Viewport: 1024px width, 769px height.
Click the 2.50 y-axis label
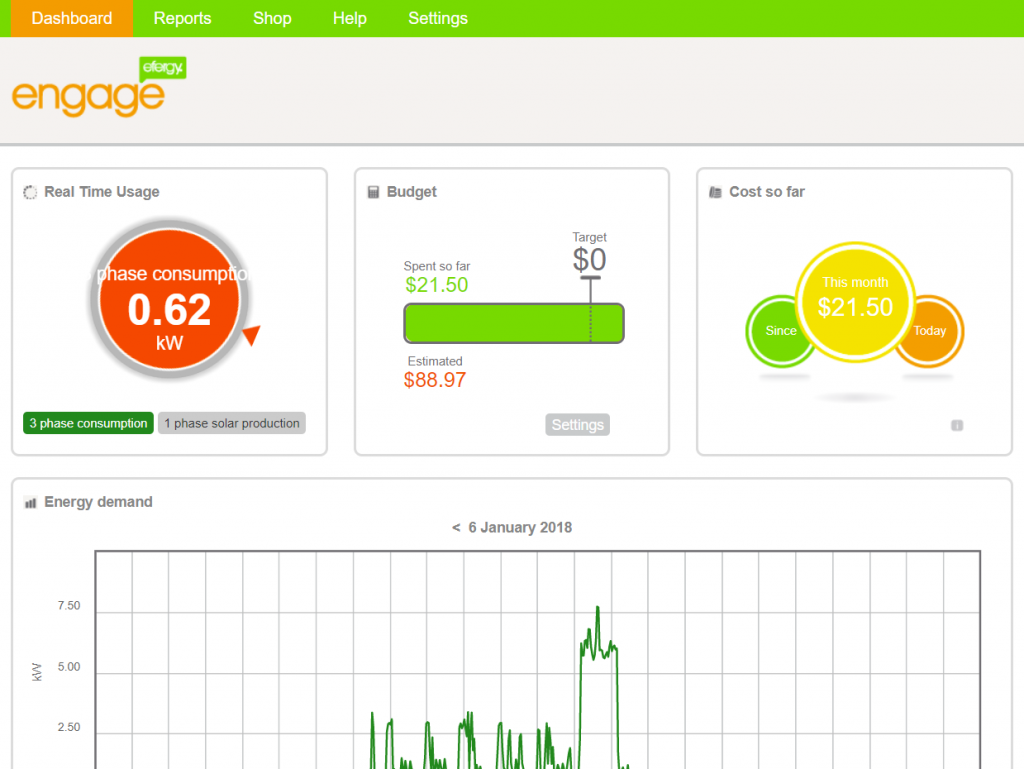click(69, 727)
